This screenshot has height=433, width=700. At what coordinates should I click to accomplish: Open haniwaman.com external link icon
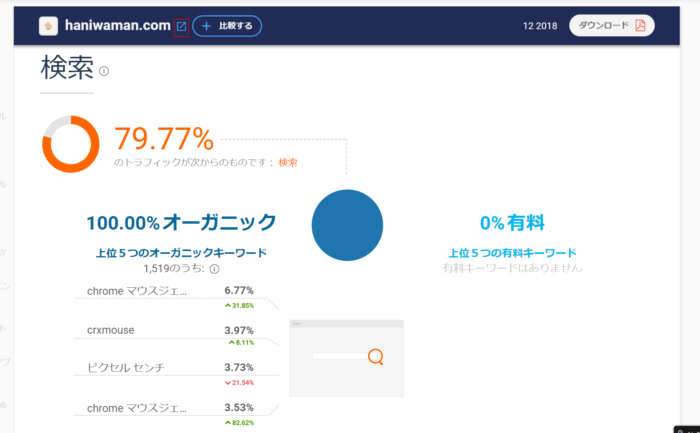(181, 26)
